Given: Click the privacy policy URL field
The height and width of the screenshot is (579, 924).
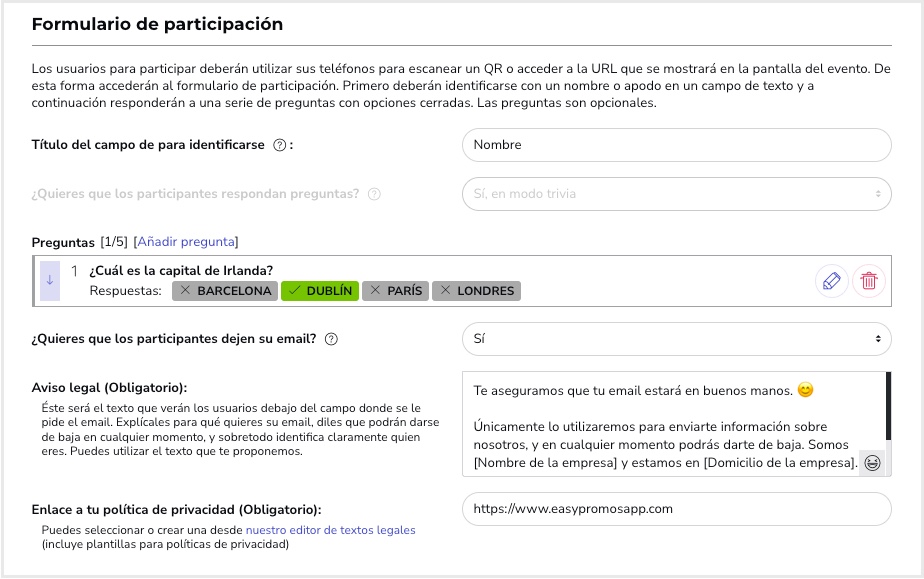Looking at the screenshot, I should [x=676, y=509].
